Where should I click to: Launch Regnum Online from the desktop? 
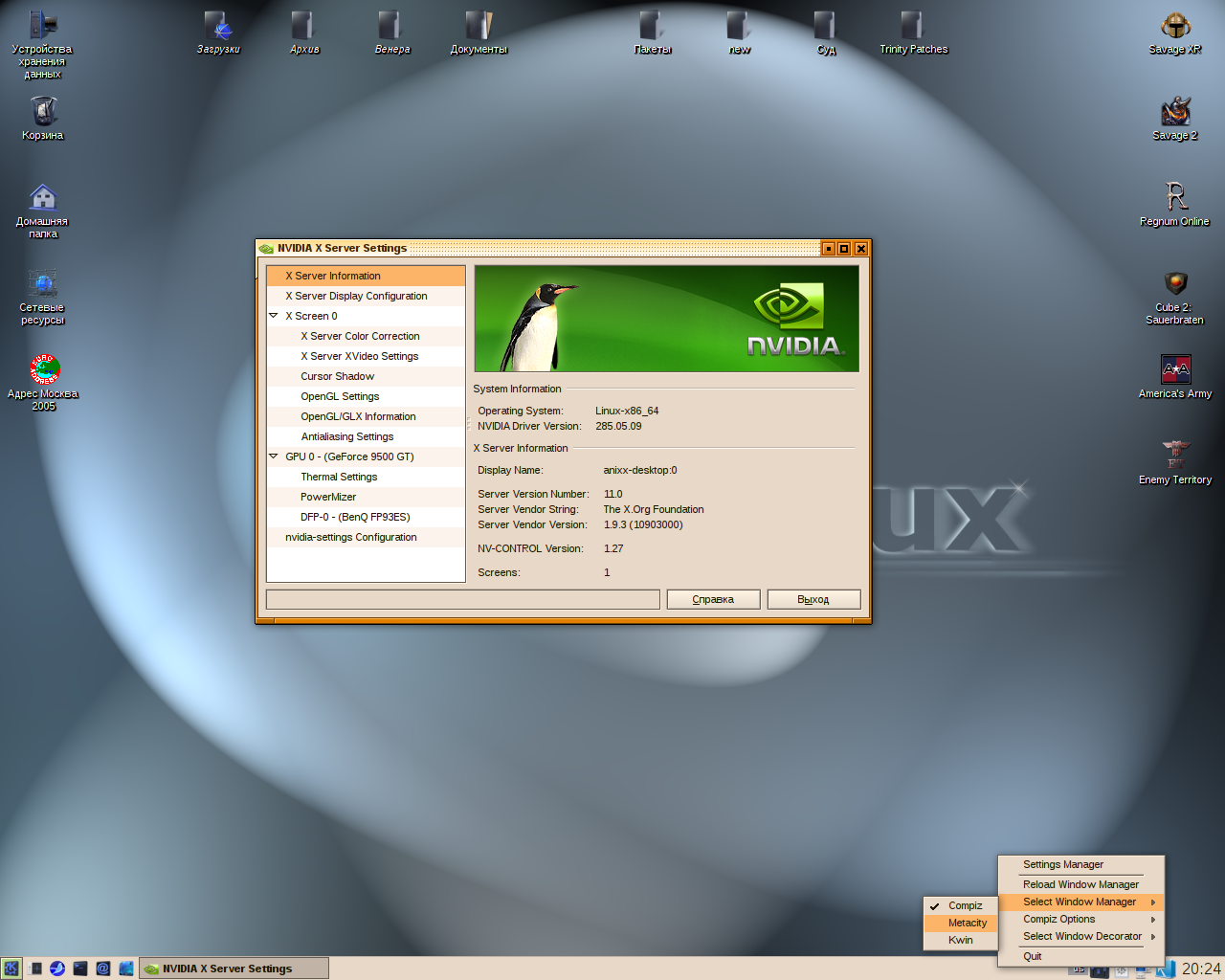(x=1175, y=205)
